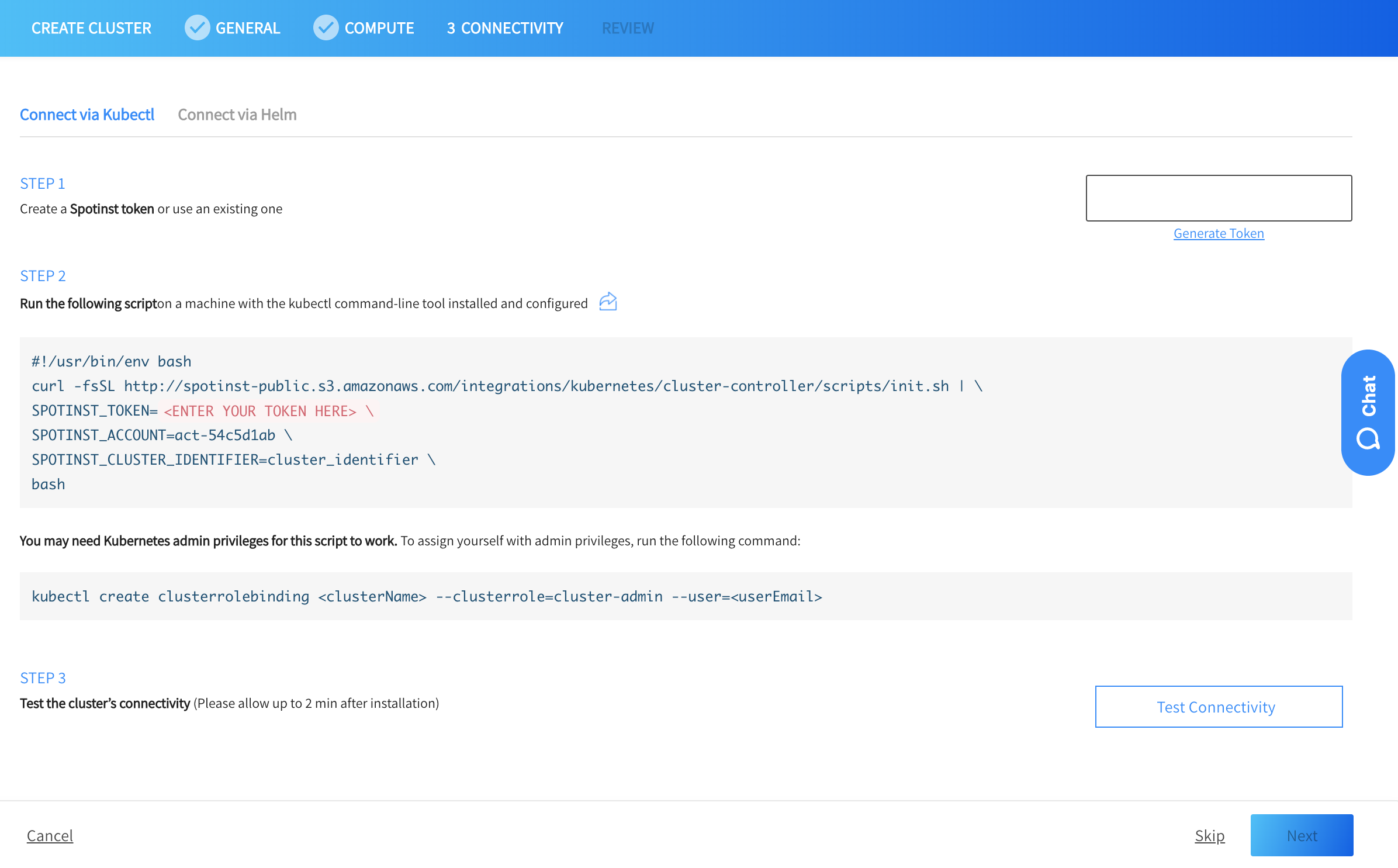Click the Test the cluster's connectivity text
1398x868 pixels.
[x=105, y=703]
